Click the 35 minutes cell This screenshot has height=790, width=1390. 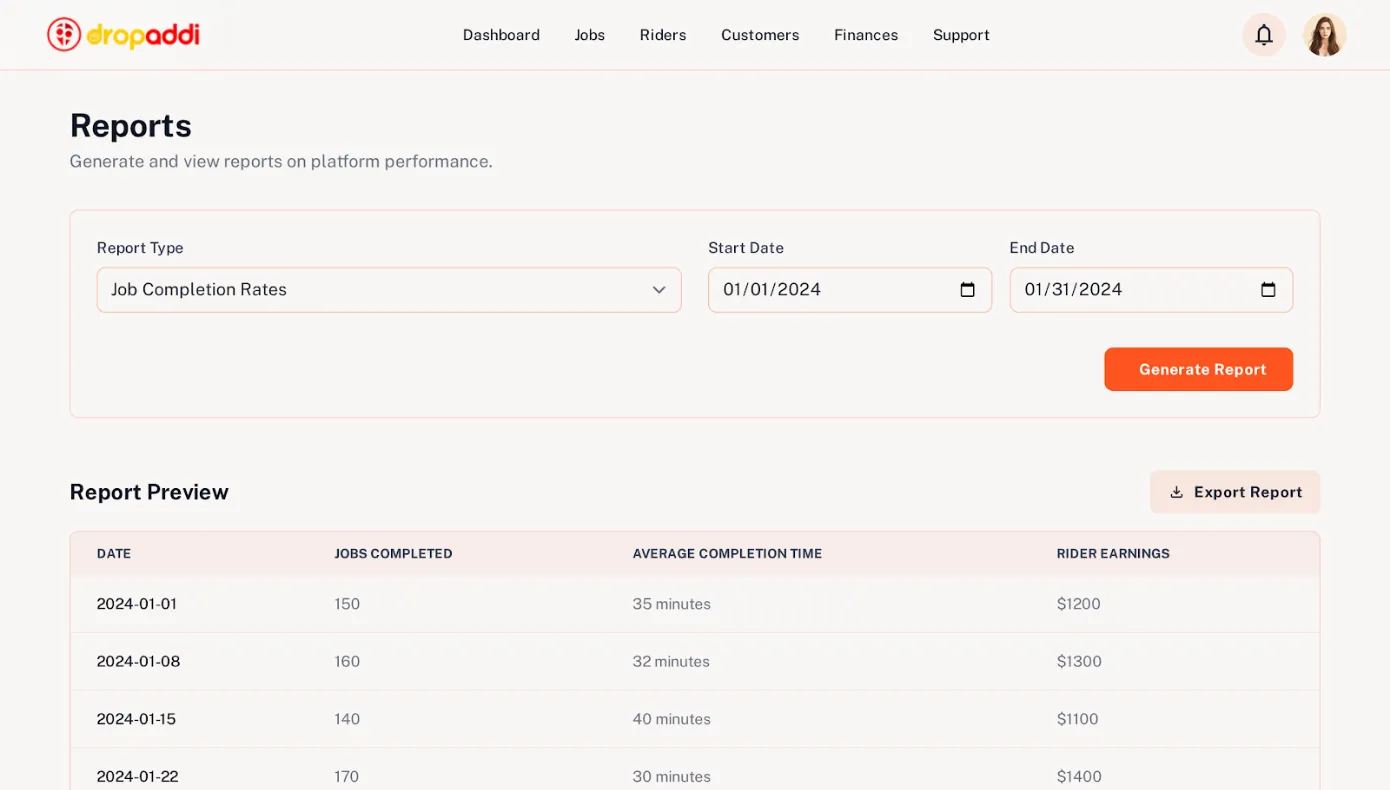click(x=672, y=604)
